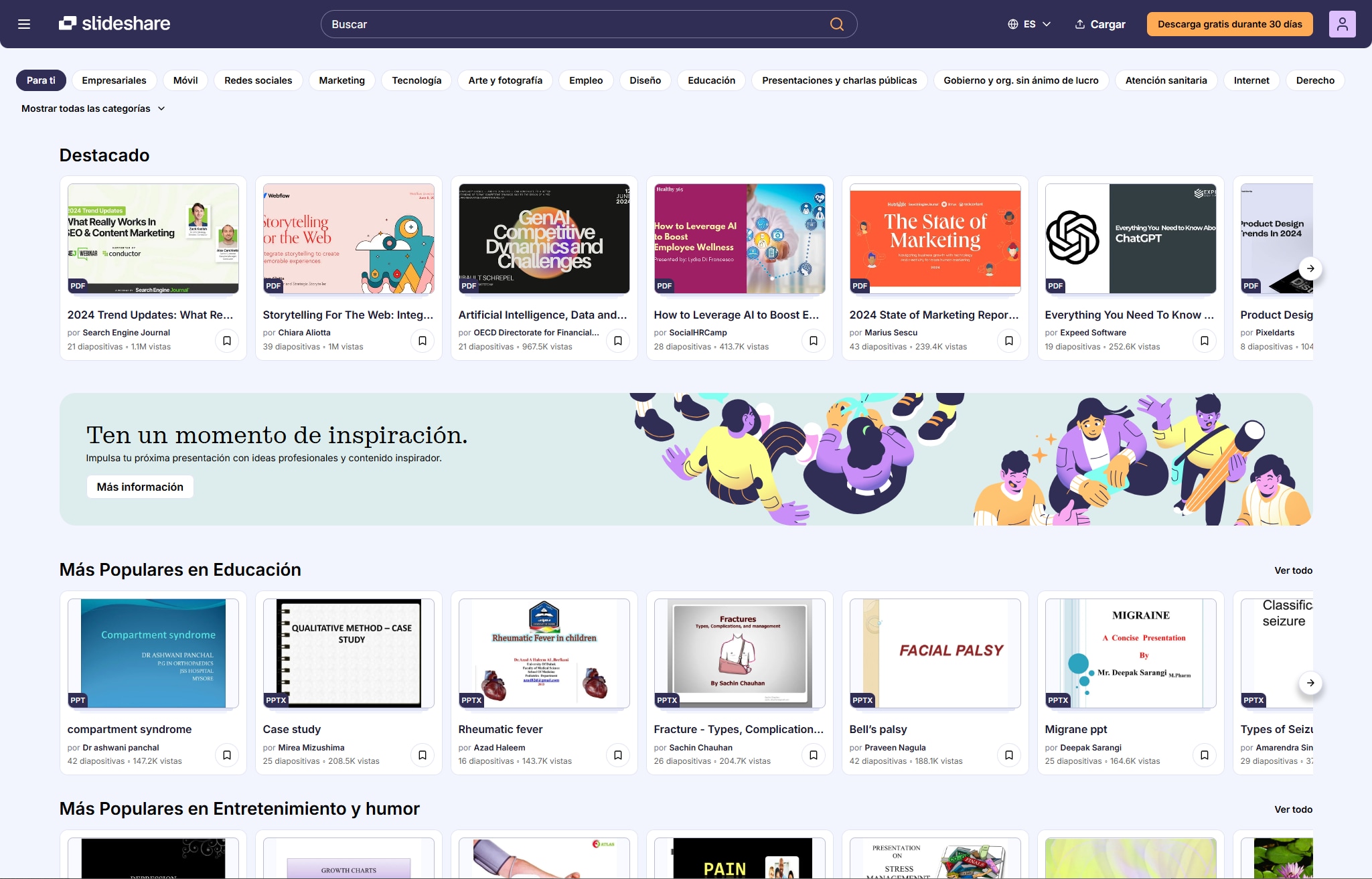Open the hamburger navigation menu
This screenshot has height=879, width=1372.
click(24, 24)
